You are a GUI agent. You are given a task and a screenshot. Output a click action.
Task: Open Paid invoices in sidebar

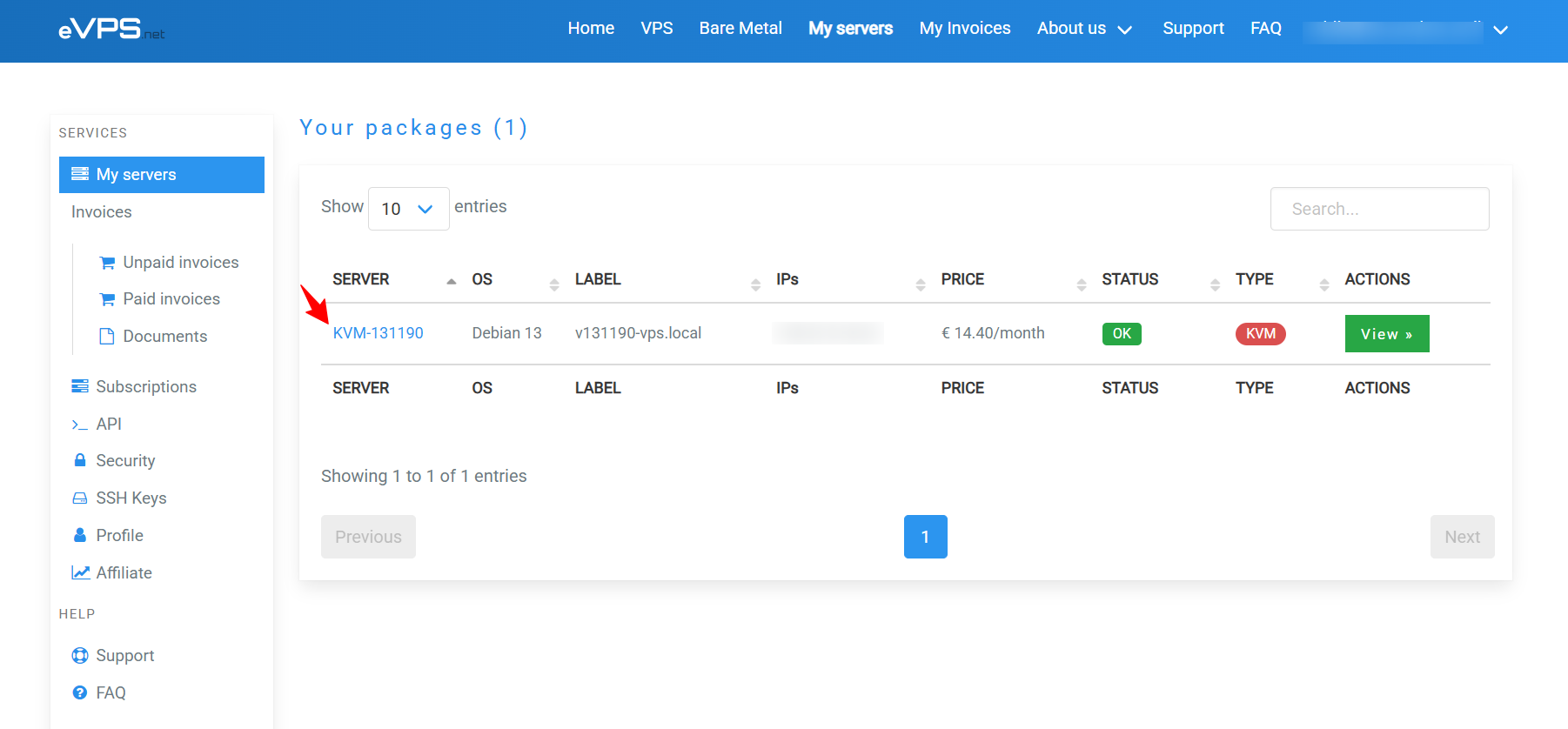[x=171, y=299]
